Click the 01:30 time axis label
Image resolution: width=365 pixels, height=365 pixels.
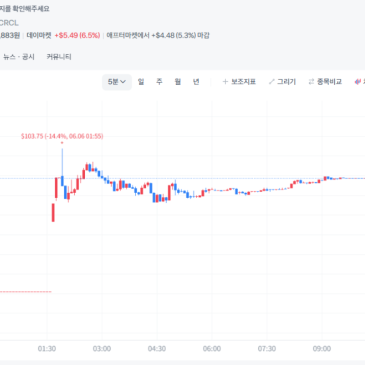(x=47, y=349)
